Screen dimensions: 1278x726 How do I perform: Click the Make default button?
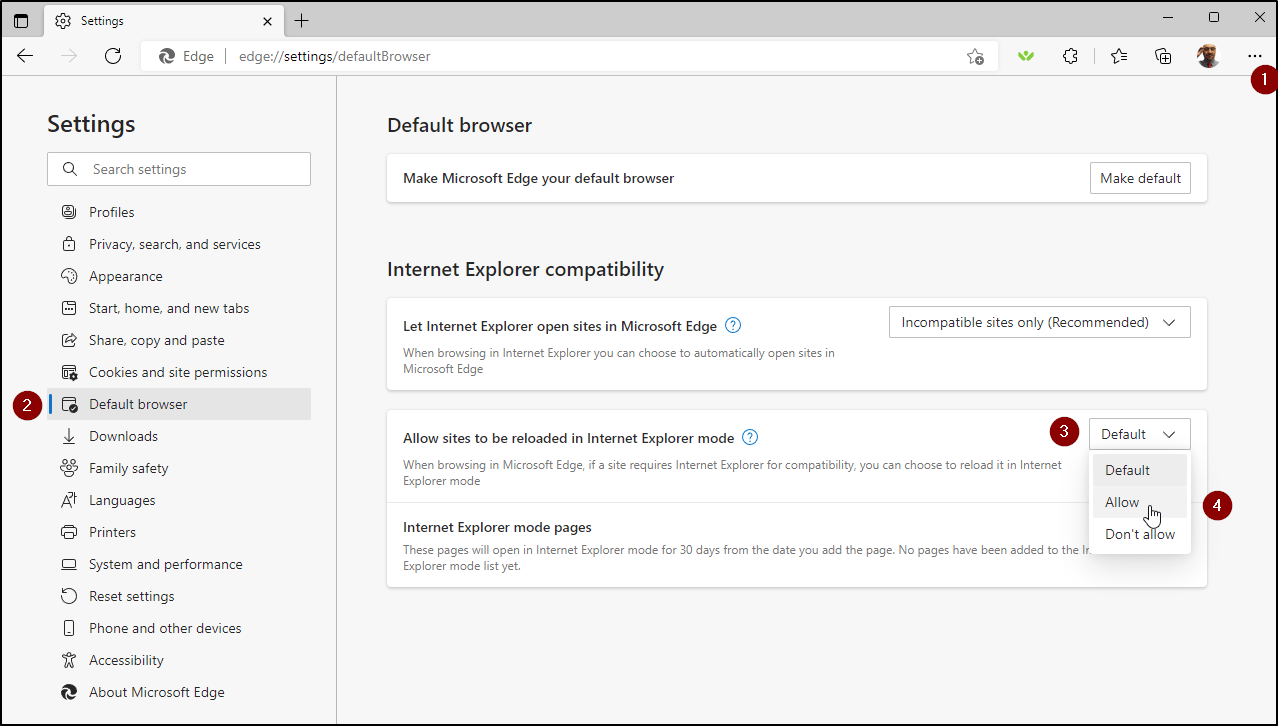(x=1140, y=178)
